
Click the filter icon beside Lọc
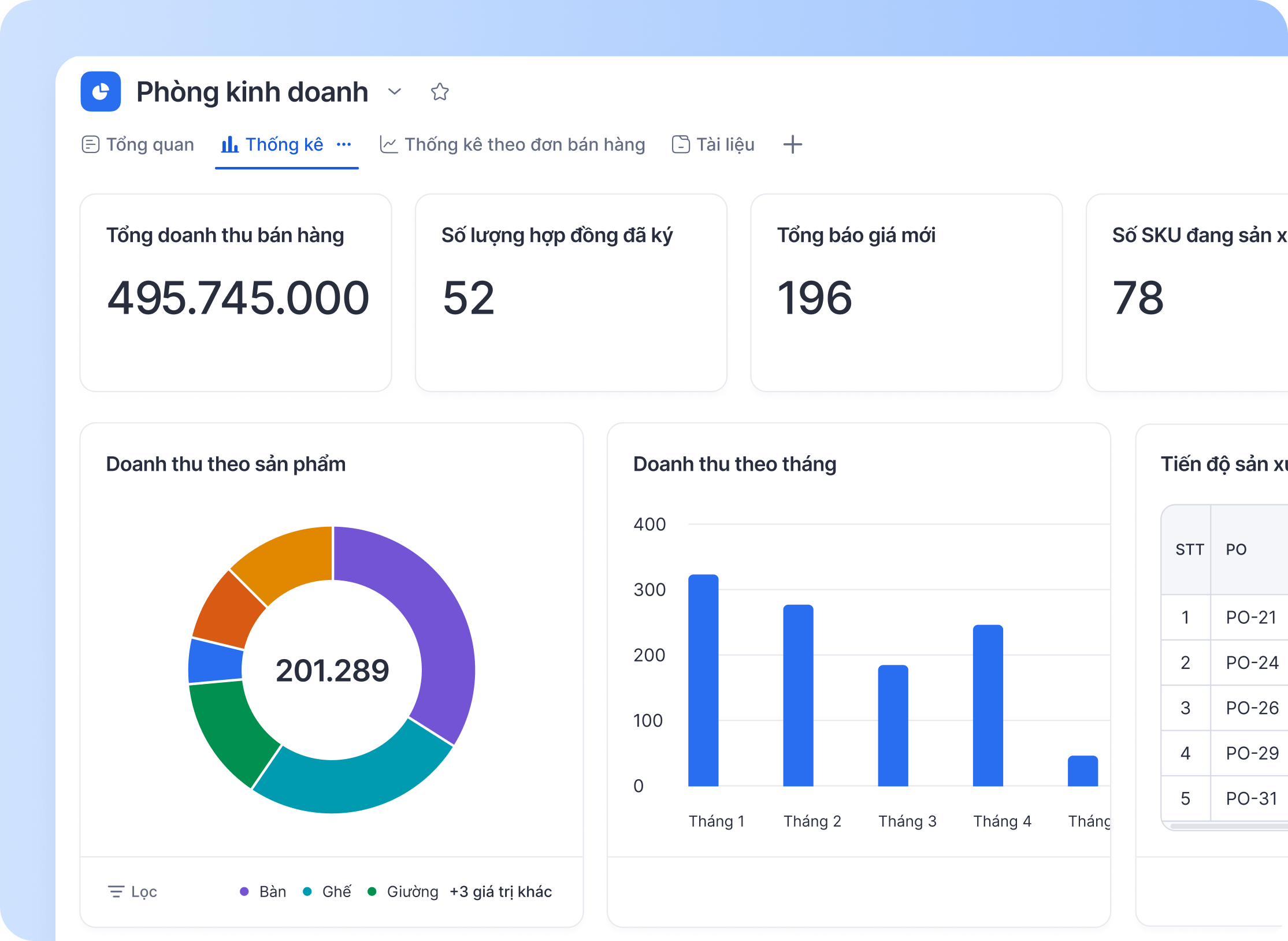[116, 891]
